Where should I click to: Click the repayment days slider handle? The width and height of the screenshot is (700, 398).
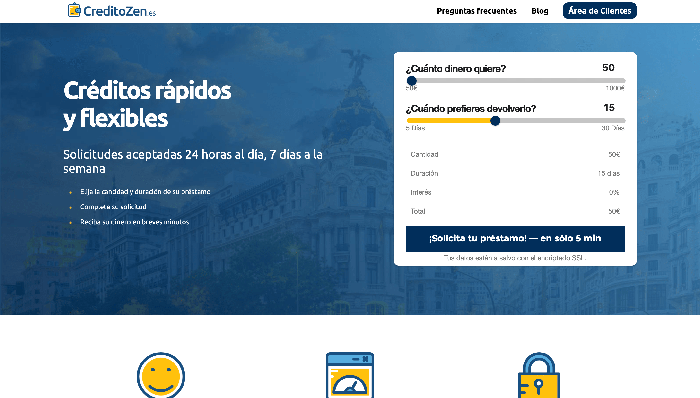point(495,121)
